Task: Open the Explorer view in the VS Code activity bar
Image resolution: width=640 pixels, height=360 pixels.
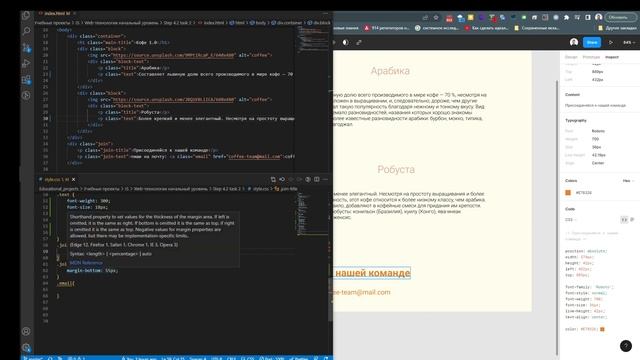Action: [x=26, y=16]
